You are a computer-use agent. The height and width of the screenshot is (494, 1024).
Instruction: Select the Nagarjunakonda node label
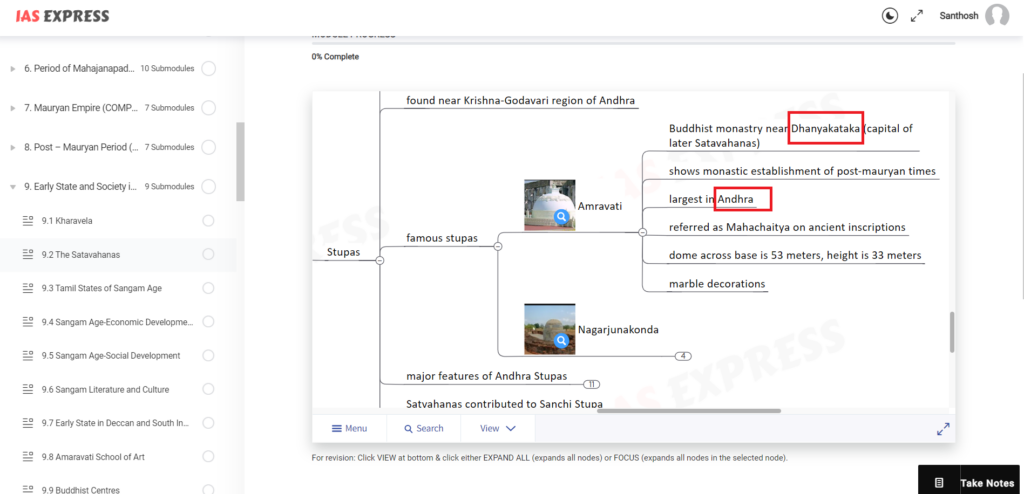click(618, 329)
